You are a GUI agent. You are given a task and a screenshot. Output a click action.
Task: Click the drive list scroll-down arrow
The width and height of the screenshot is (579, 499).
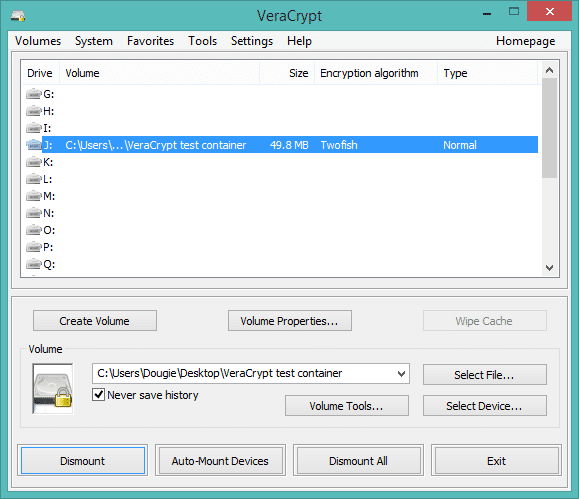coord(549,268)
